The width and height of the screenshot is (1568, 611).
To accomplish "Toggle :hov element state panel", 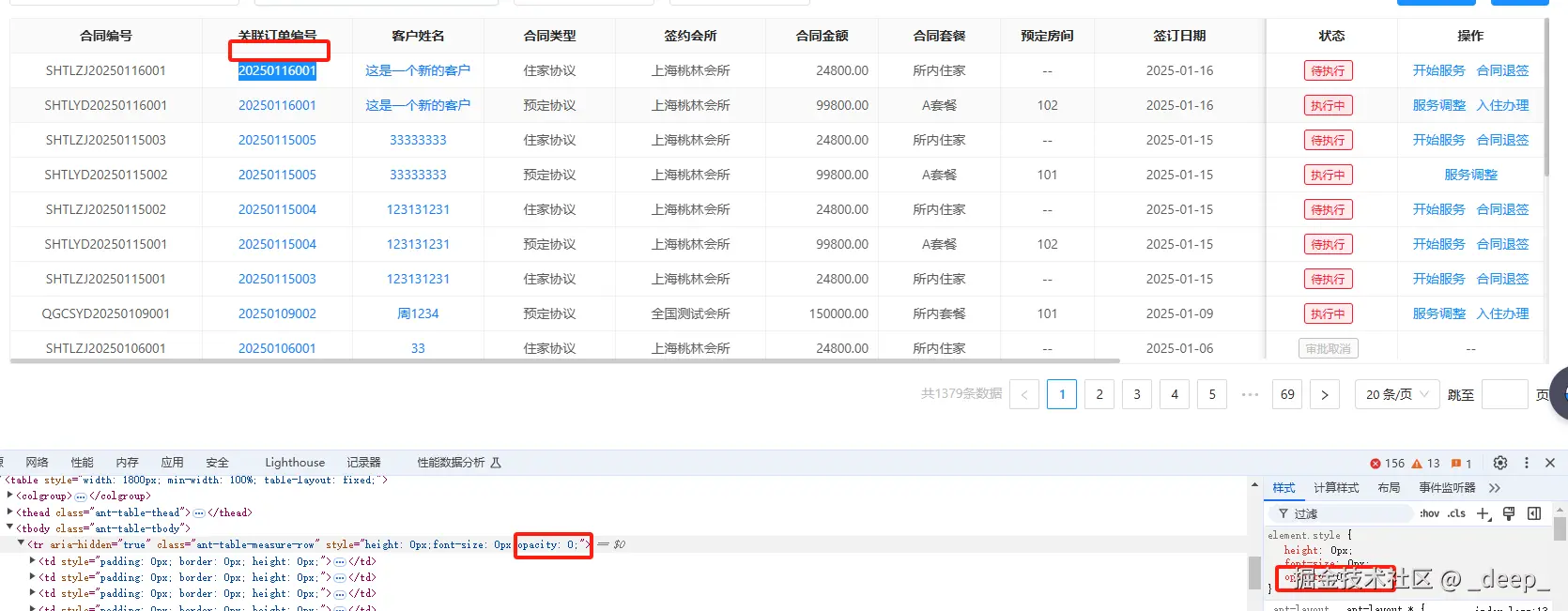I will click(1429, 513).
